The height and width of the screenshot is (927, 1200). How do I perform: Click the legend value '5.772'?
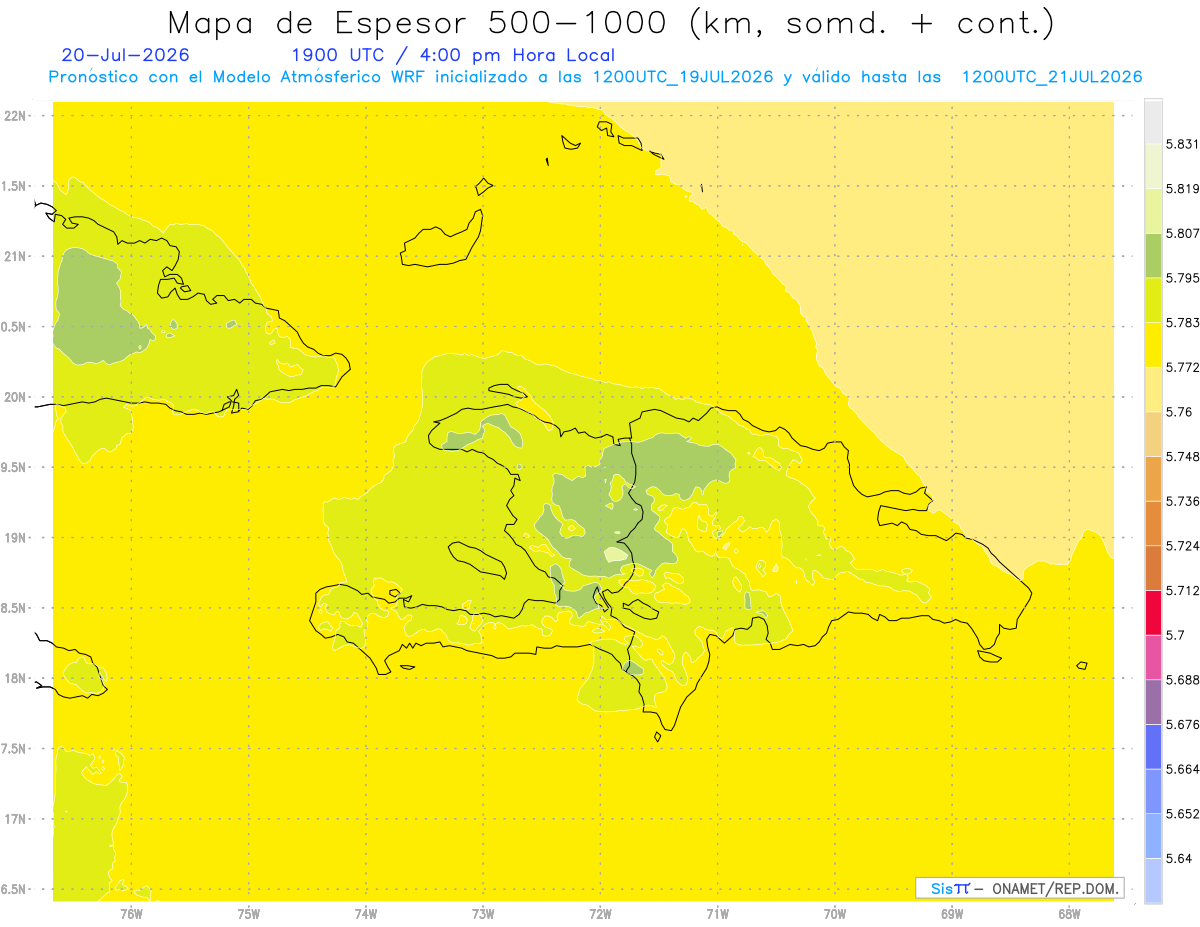[x=1182, y=367]
